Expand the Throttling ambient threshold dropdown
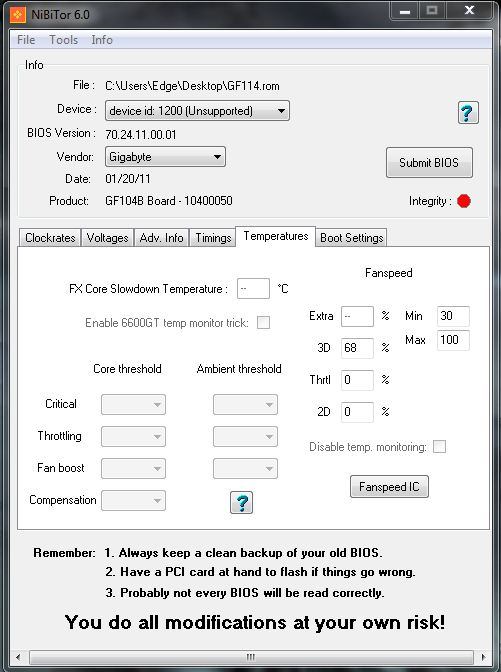This screenshot has height=672, width=501. pyautogui.click(x=245, y=437)
